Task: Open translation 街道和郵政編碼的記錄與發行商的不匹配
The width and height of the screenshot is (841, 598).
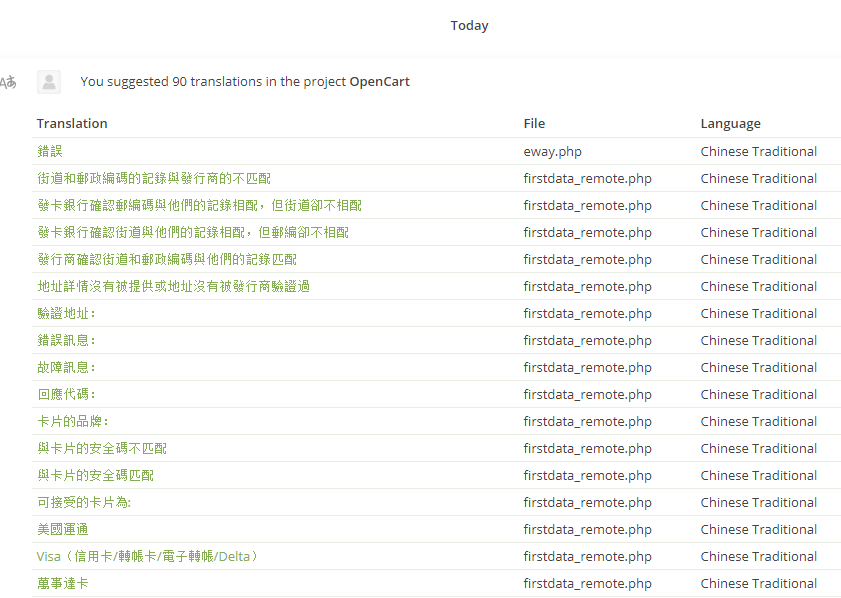Action: tap(154, 179)
